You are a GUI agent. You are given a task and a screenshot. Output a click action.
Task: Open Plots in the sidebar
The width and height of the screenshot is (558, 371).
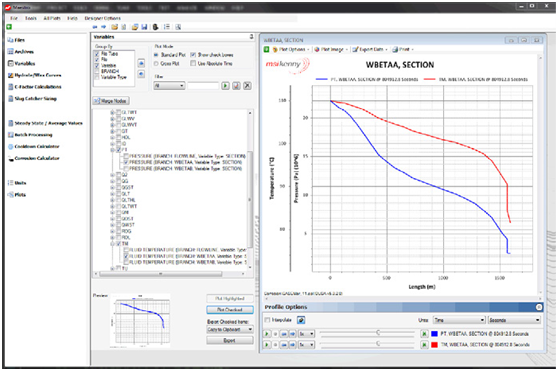[17, 195]
